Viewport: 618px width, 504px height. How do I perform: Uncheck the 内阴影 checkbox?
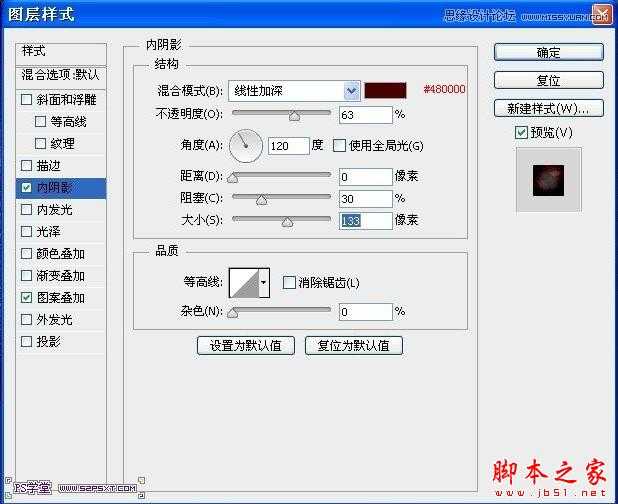point(26,188)
